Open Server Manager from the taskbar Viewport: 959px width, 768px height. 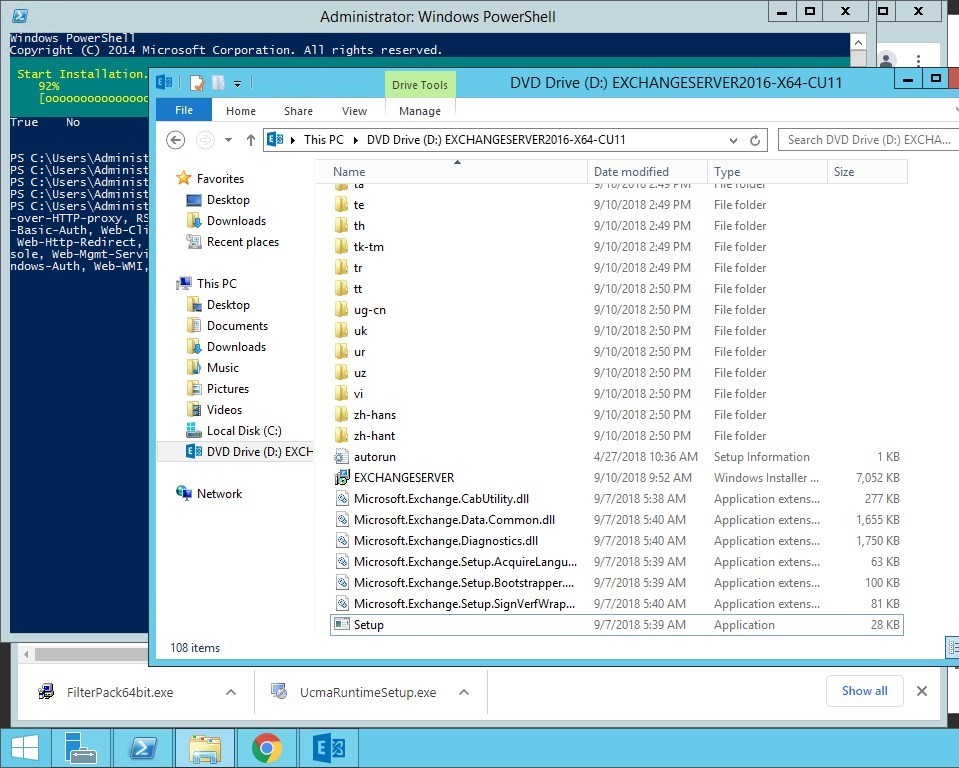[x=81, y=747]
